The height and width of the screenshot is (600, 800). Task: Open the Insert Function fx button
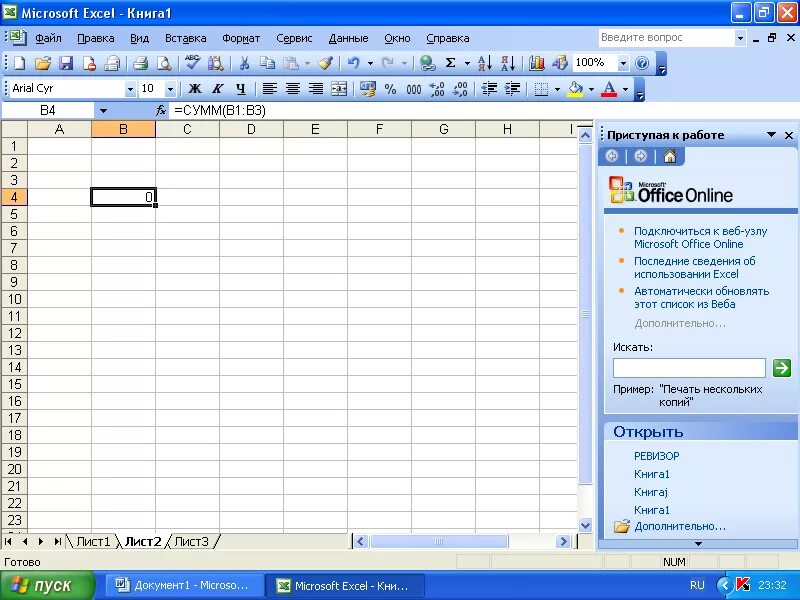pyautogui.click(x=161, y=110)
